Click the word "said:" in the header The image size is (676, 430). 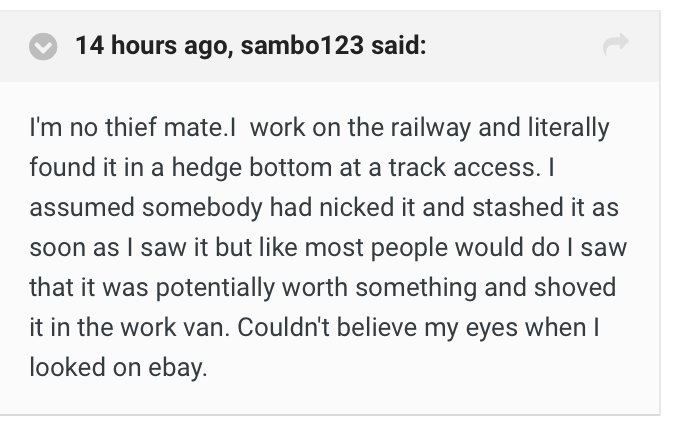click(396, 46)
